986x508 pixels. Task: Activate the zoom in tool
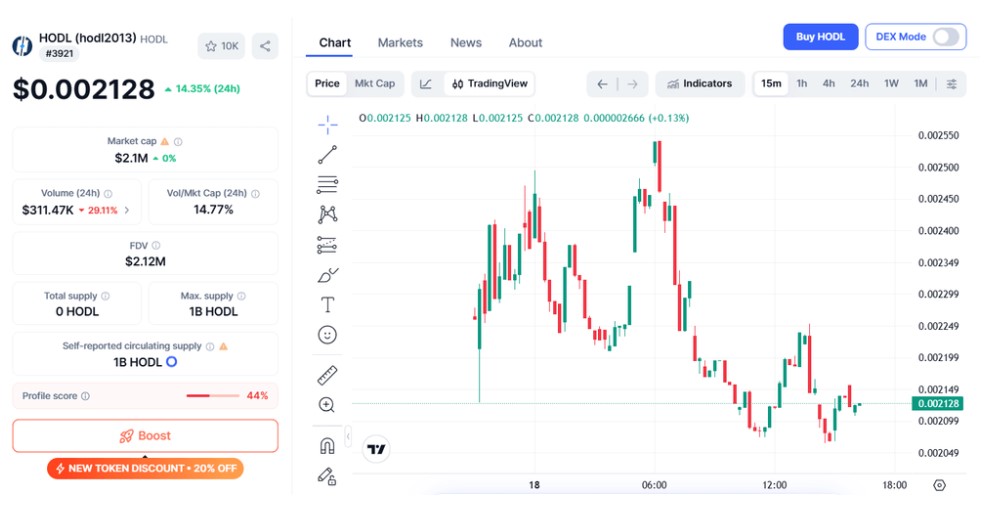327,405
